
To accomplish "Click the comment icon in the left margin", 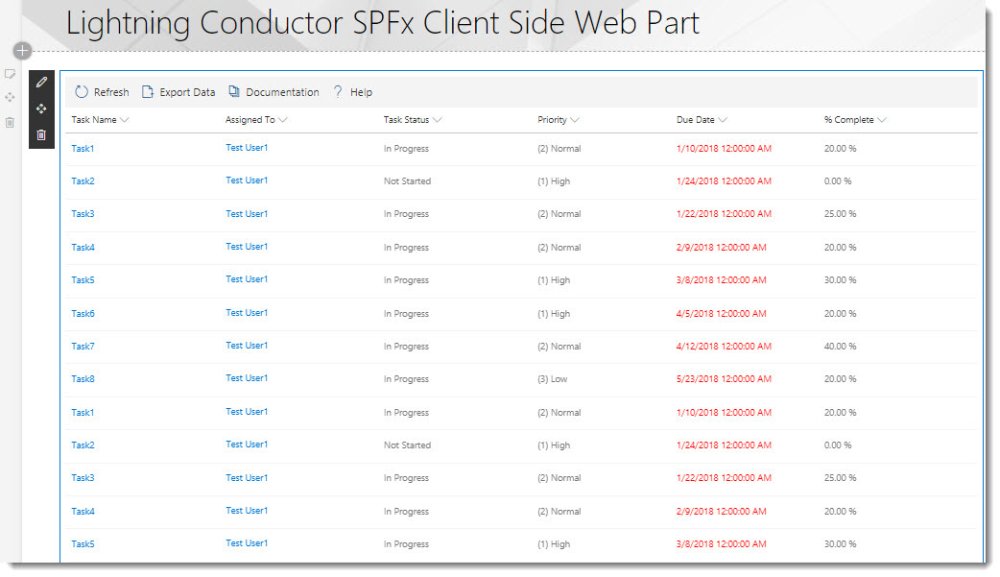I will (x=9, y=74).
